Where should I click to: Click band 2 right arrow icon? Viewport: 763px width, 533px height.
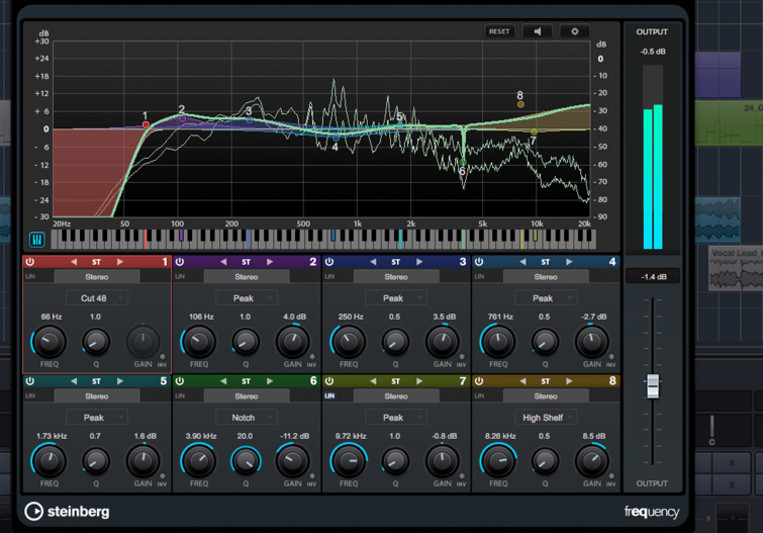tap(270, 262)
